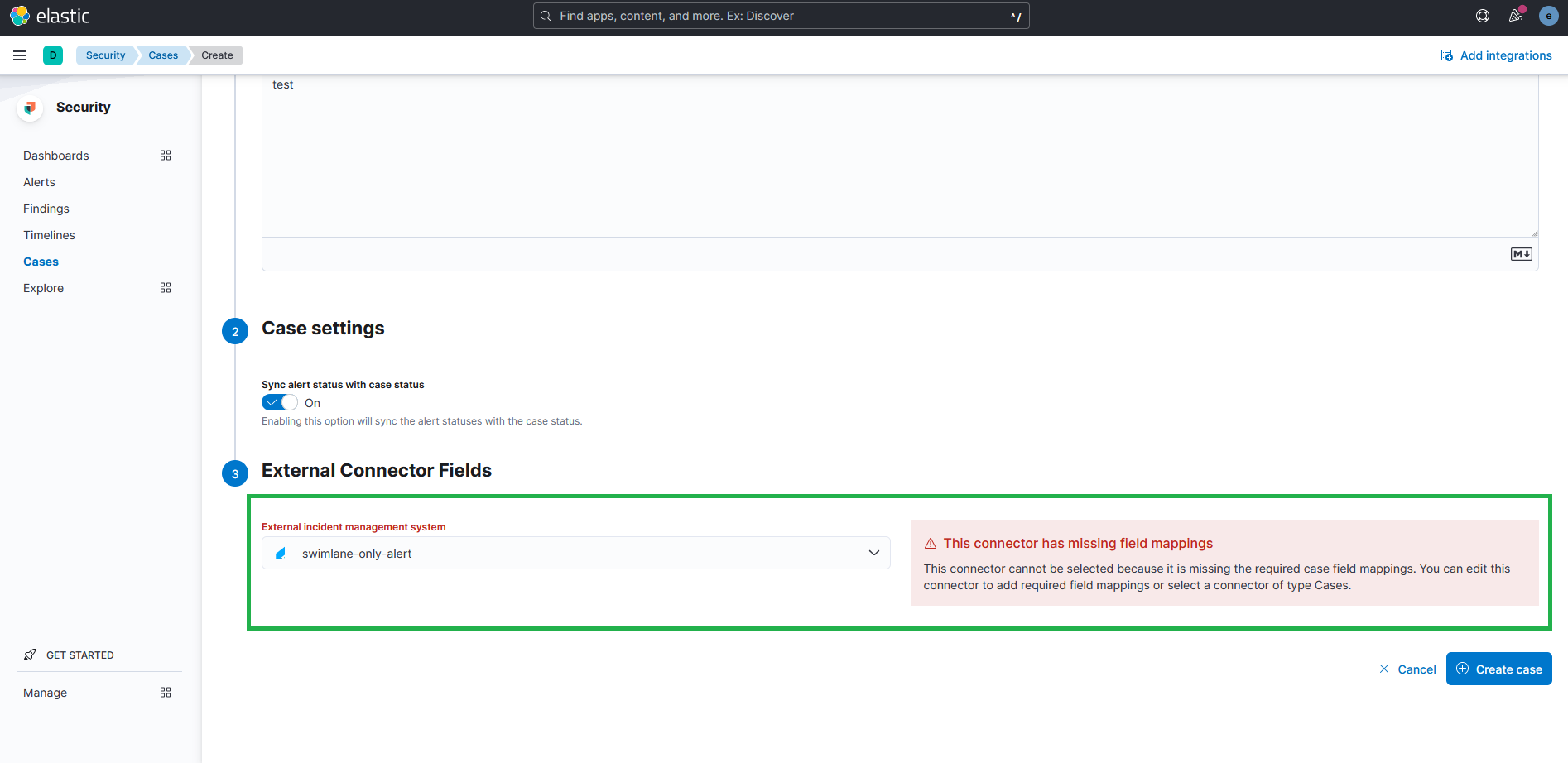Open the notifications bell icon
Screen dimensions: 1568x763
(1516, 15)
